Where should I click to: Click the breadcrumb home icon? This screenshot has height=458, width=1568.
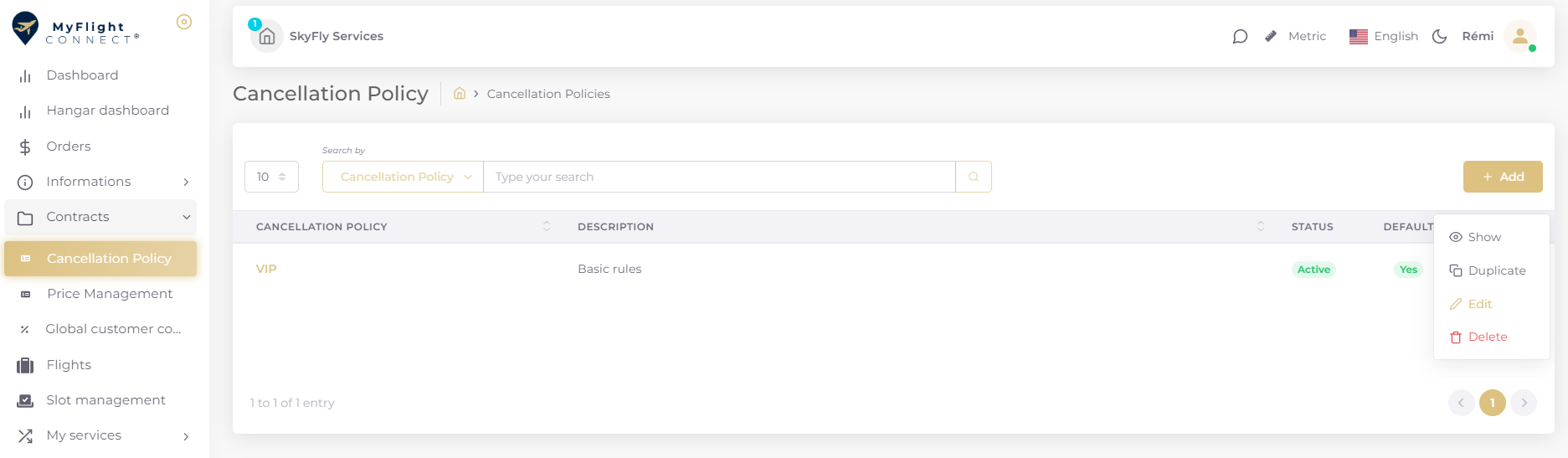(x=460, y=94)
